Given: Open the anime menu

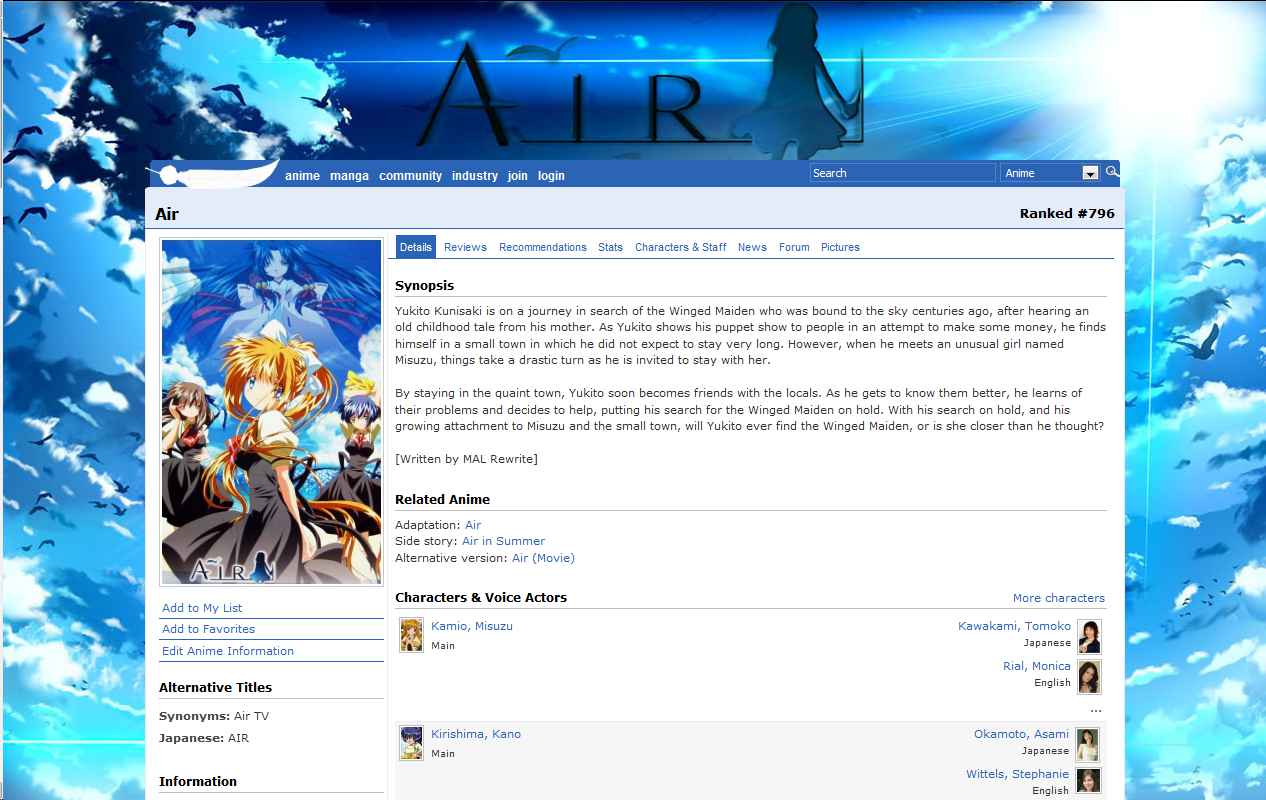Looking at the screenshot, I should [x=302, y=176].
